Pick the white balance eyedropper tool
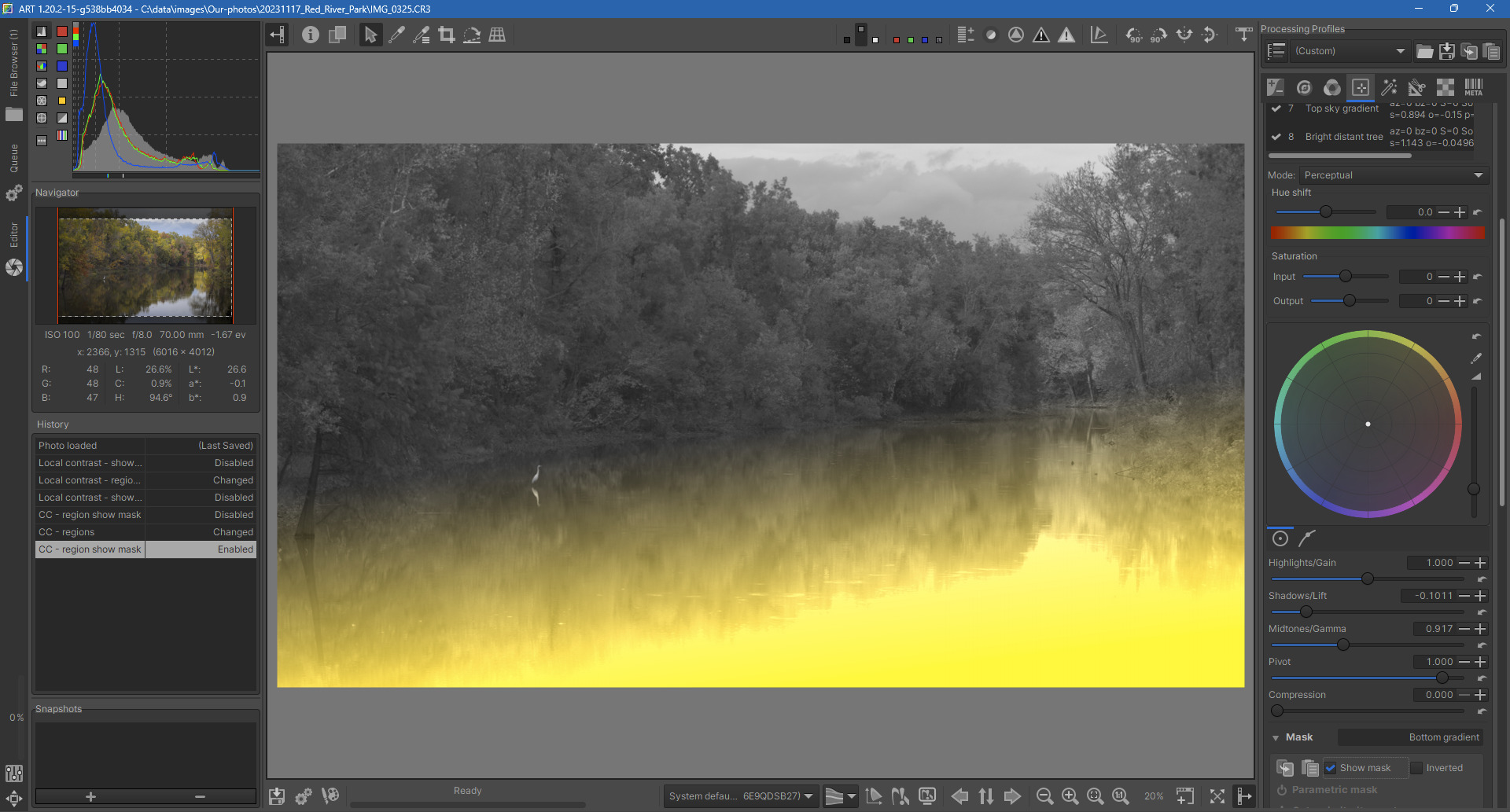Viewport: 1510px width, 812px height. point(396,35)
